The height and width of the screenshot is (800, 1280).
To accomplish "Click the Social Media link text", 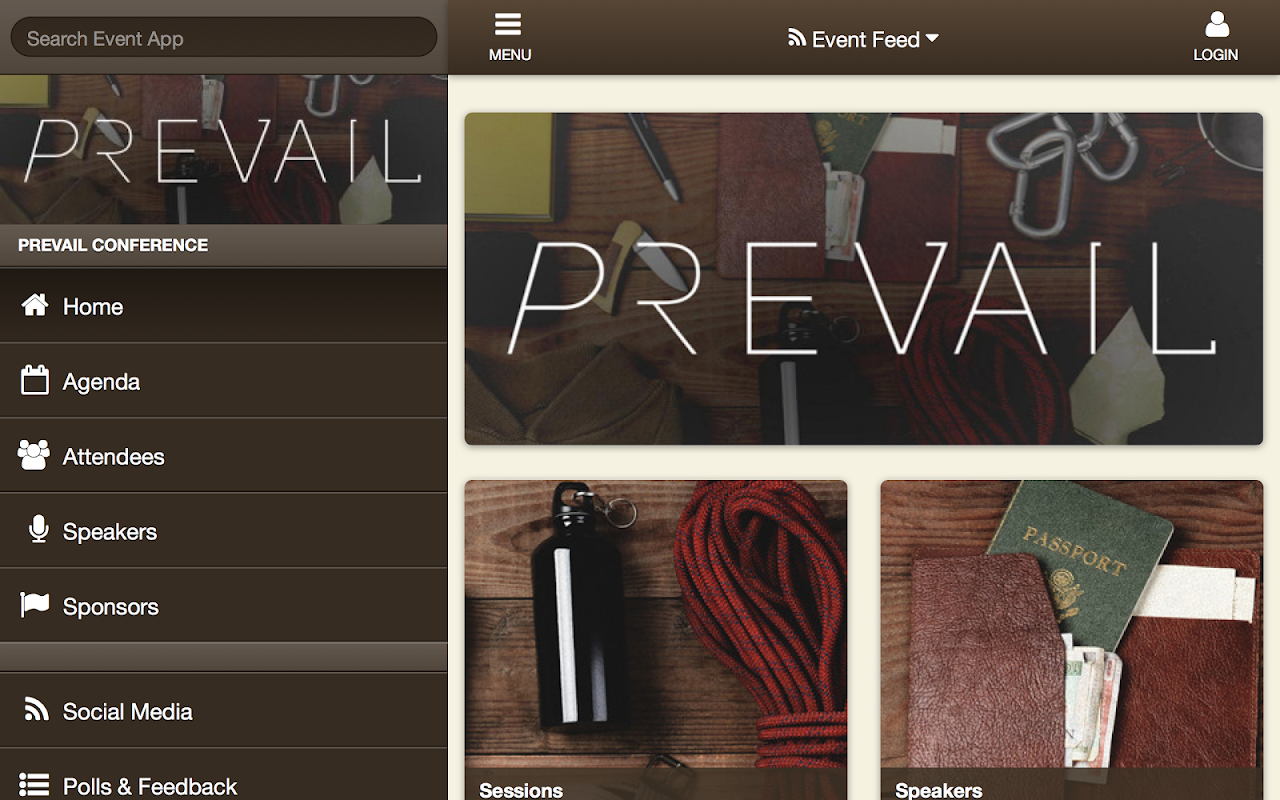I will coord(128,711).
